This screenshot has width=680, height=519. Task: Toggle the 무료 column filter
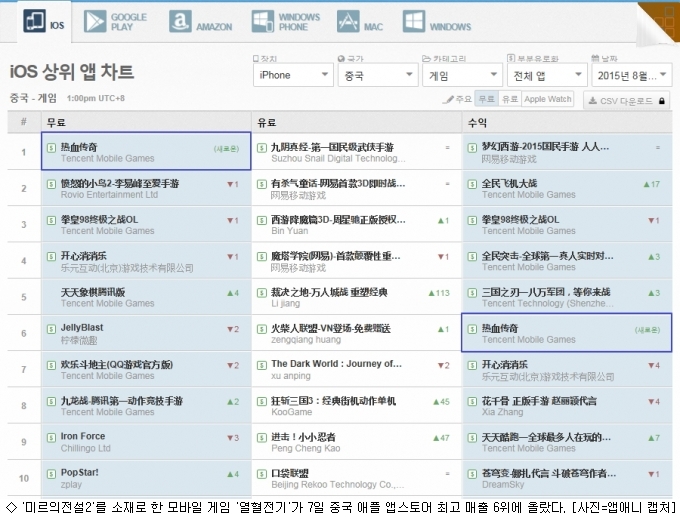pos(487,99)
